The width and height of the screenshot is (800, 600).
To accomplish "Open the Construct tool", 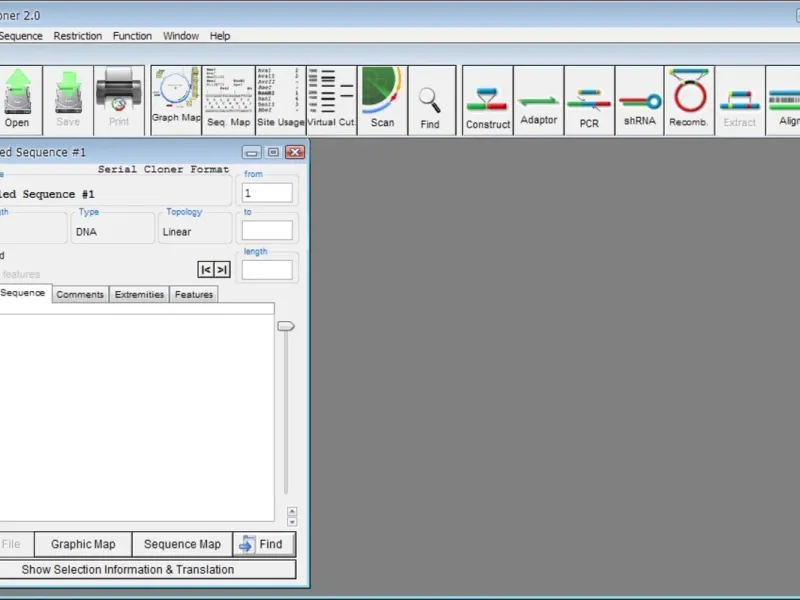I will pos(488,99).
